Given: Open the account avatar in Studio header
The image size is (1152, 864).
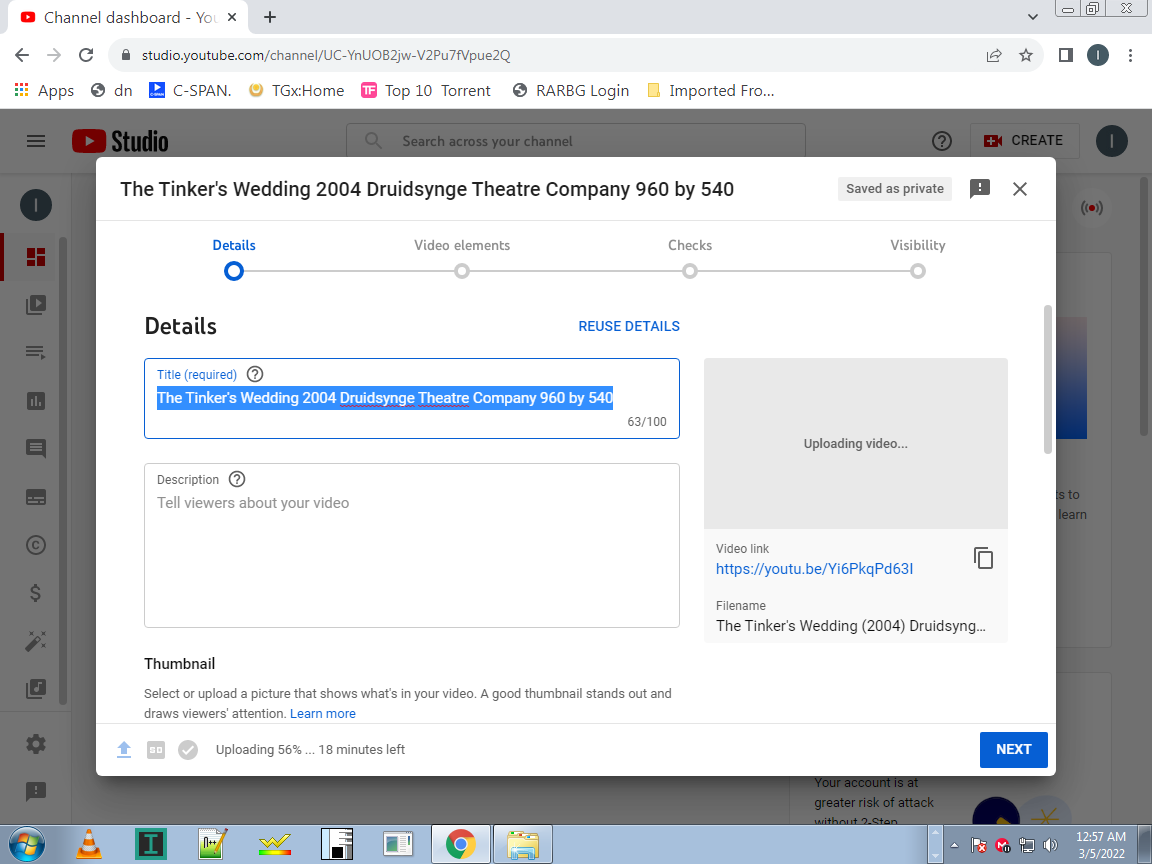Looking at the screenshot, I should point(1112,141).
